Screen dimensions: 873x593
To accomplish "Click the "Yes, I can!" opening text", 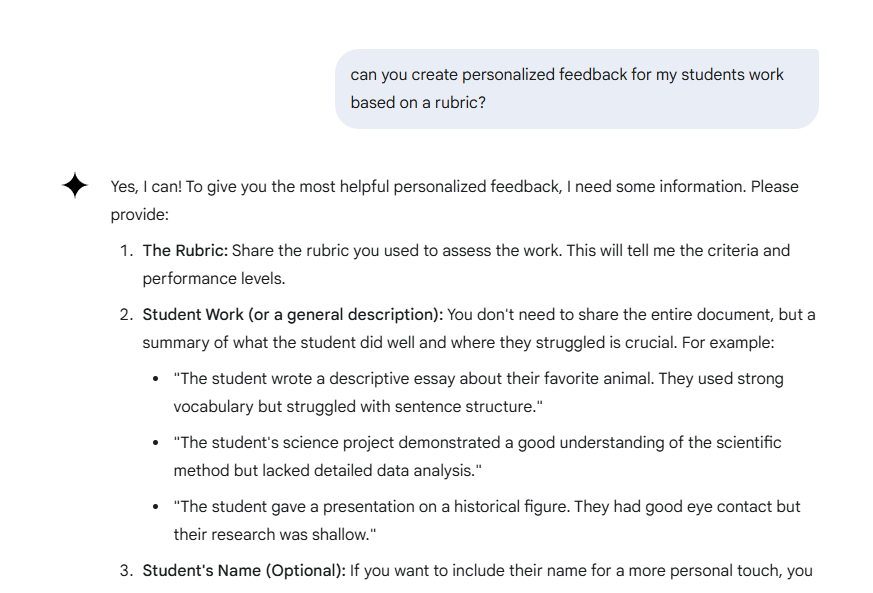I will (x=146, y=187).
